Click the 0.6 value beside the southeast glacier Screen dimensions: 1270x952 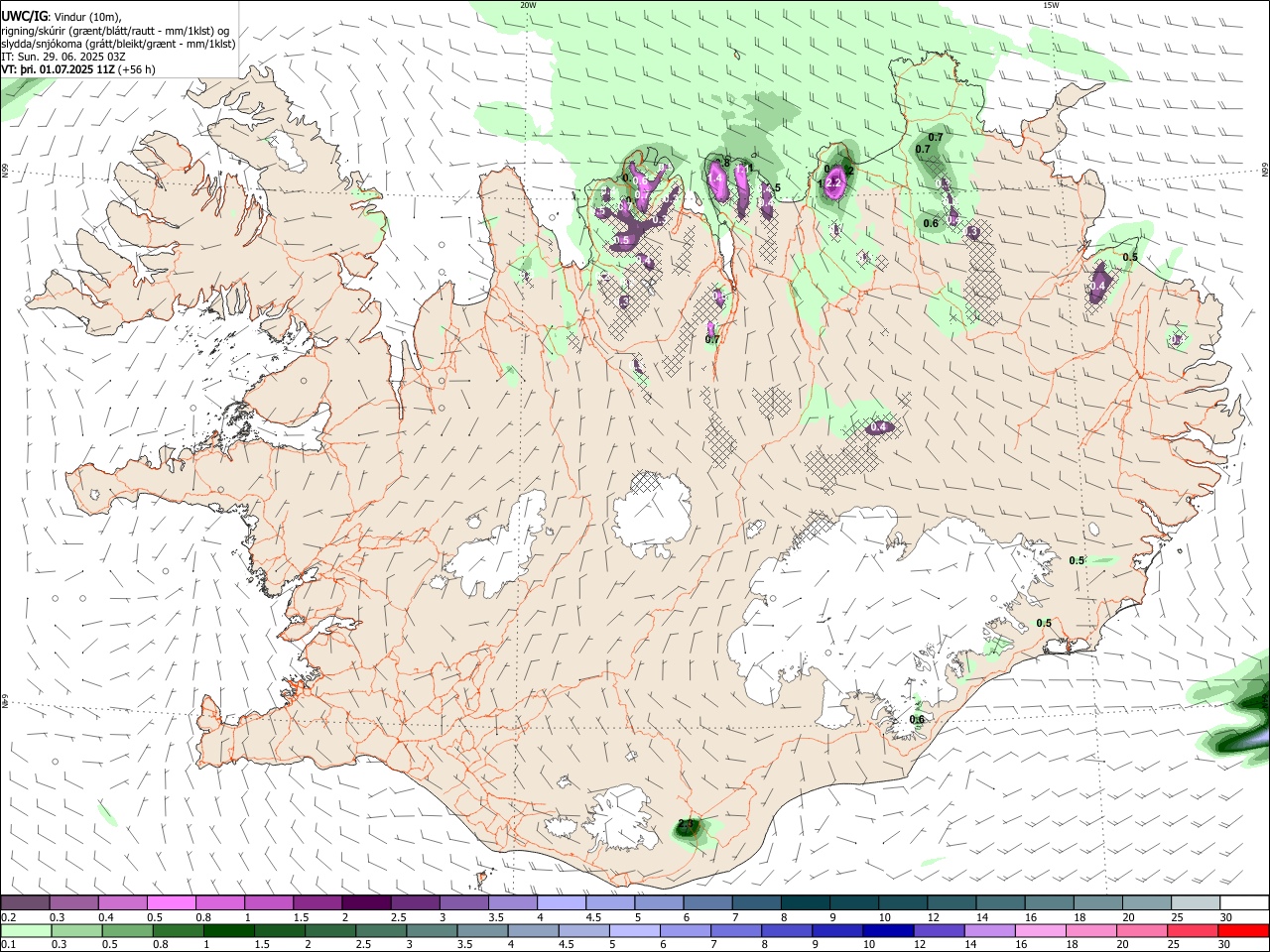[x=917, y=719]
